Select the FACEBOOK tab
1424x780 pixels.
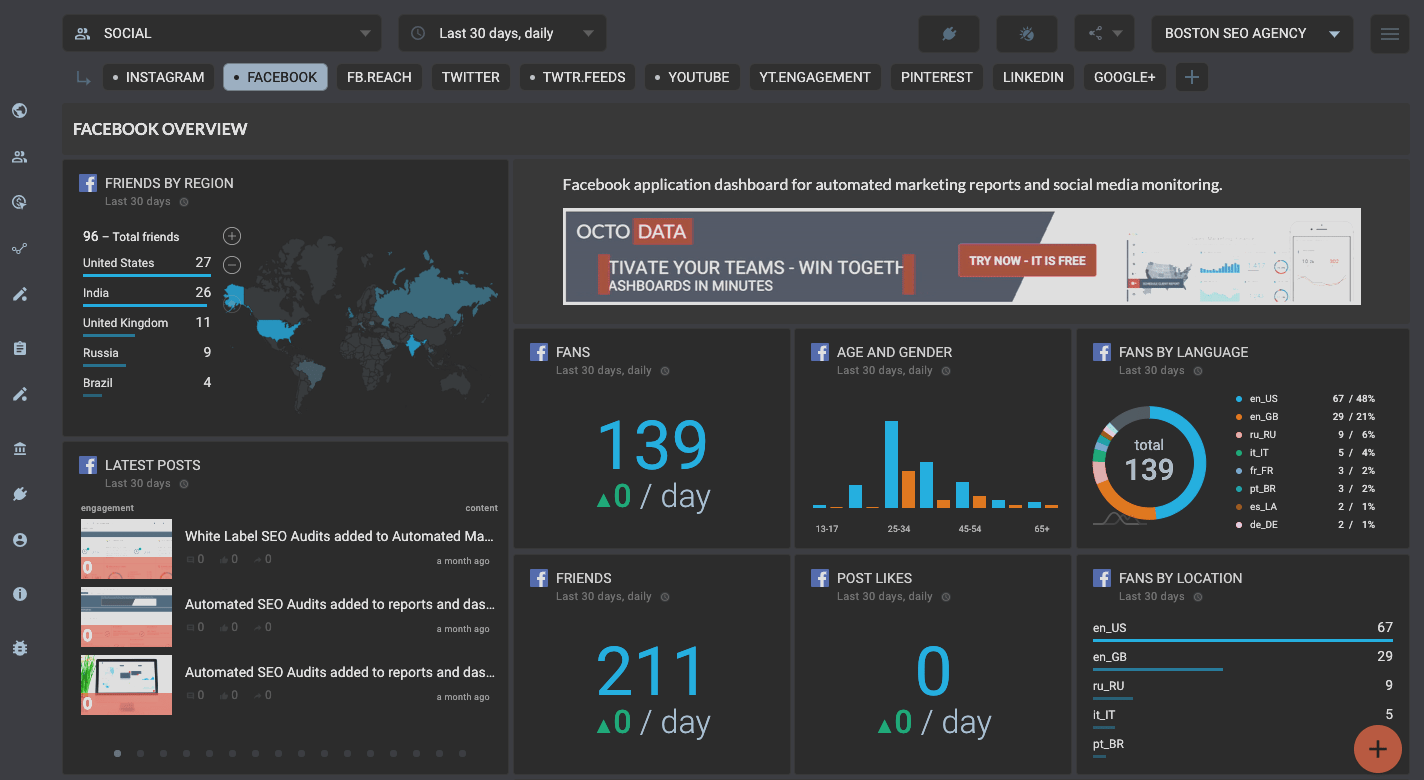pyautogui.click(x=275, y=77)
